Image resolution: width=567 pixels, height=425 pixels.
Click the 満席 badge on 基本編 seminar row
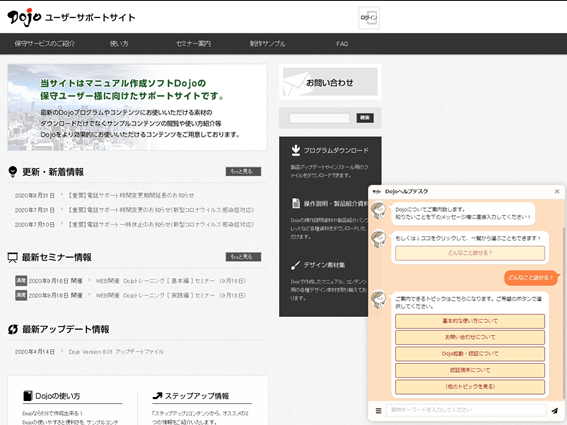click(21, 281)
